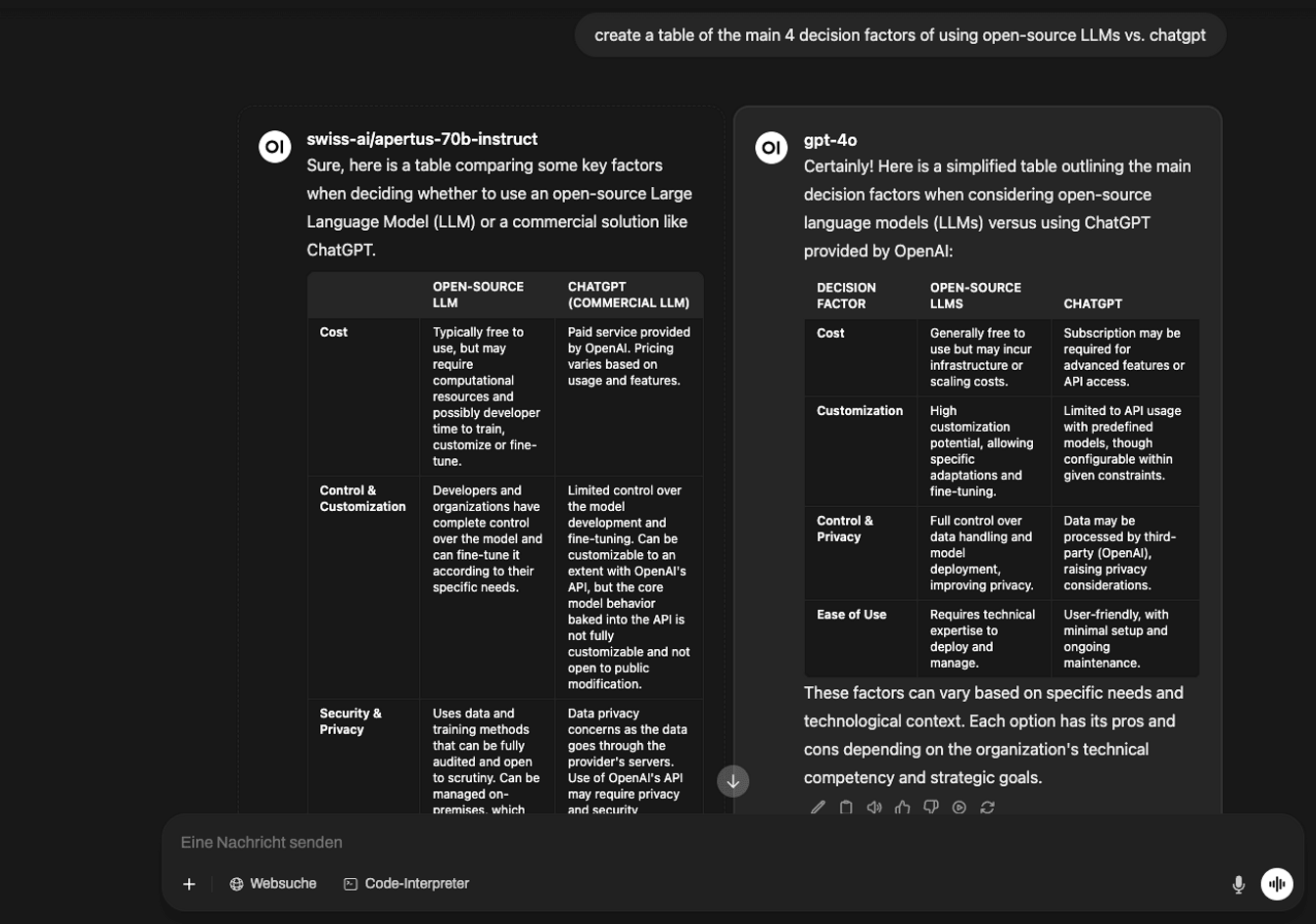Click the gpt-4o model avatar
Viewport: 1316px width, 924px height.
pos(772,148)
